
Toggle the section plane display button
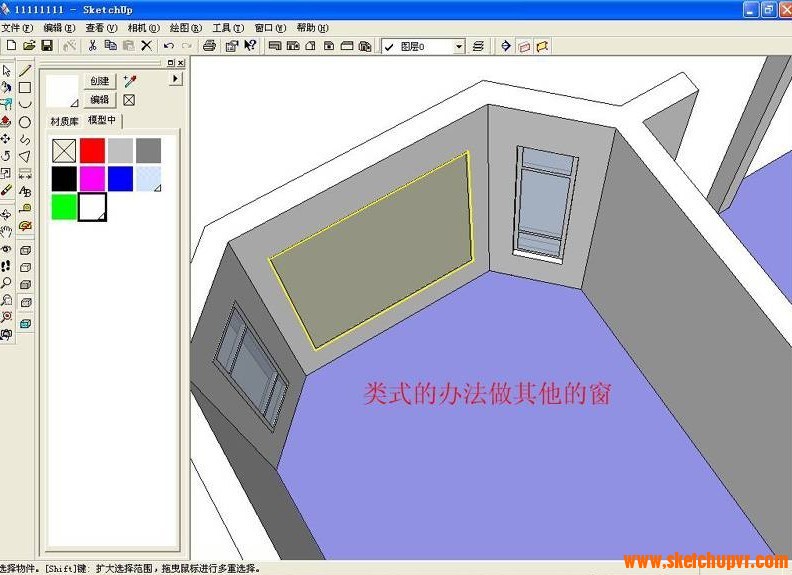[x=523, y=46]
